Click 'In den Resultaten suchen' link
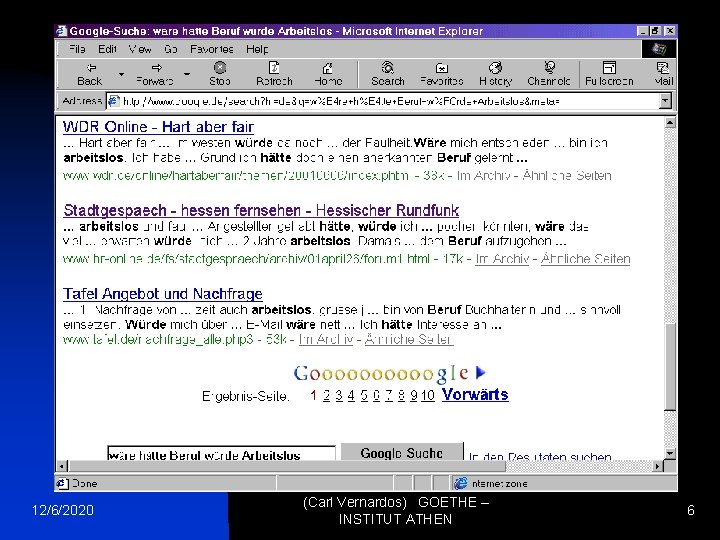The image size is (720, 540). click(540, 456)
